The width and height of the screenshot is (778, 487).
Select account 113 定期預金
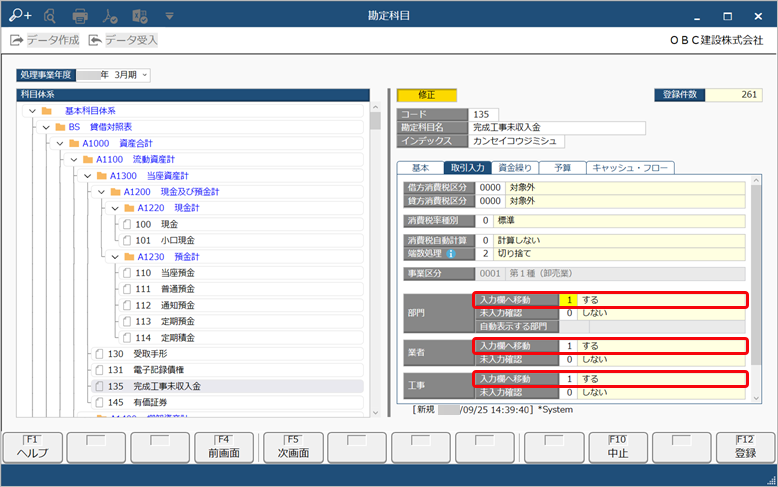tap(241, 321)
